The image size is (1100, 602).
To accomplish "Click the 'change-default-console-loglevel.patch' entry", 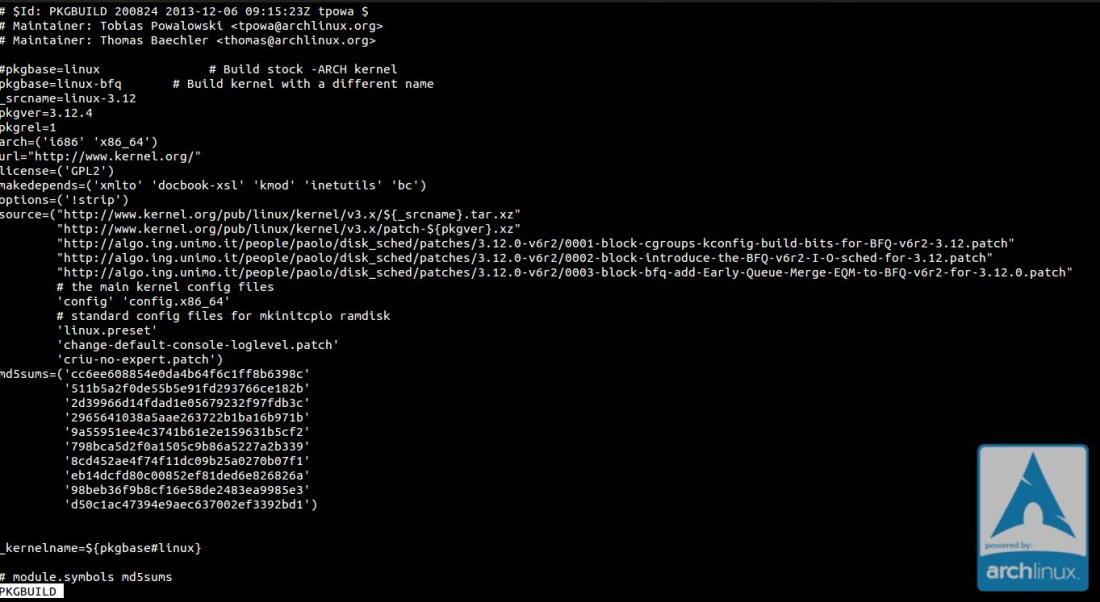I will [197, 344].
